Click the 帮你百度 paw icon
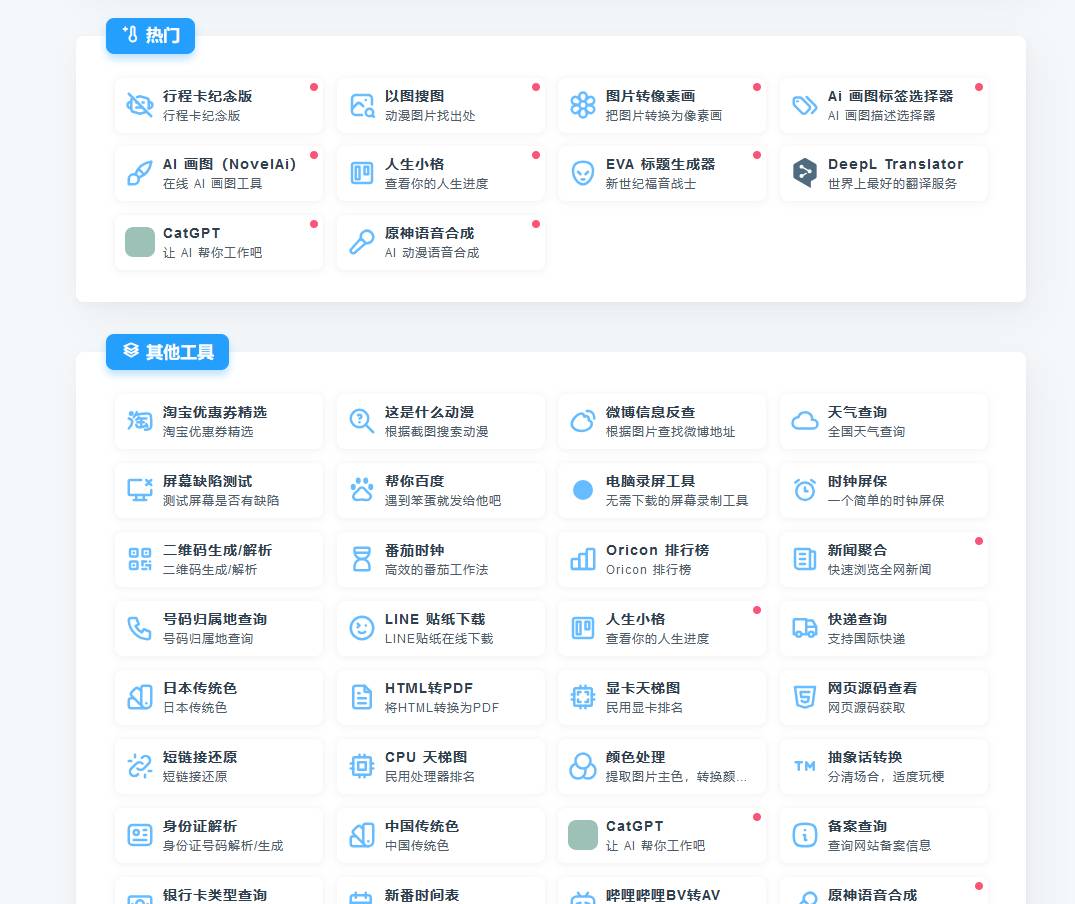The width and height of the screenshot is (1075, 904). (x=362, y=490)
